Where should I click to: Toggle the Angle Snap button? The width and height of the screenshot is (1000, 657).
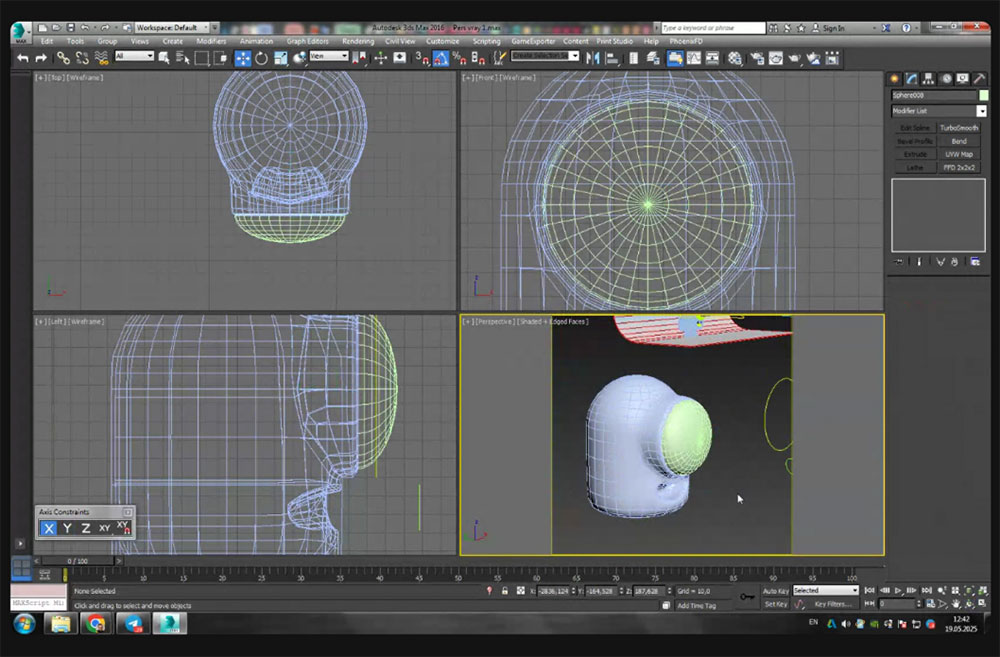click(x=441, y=58)
